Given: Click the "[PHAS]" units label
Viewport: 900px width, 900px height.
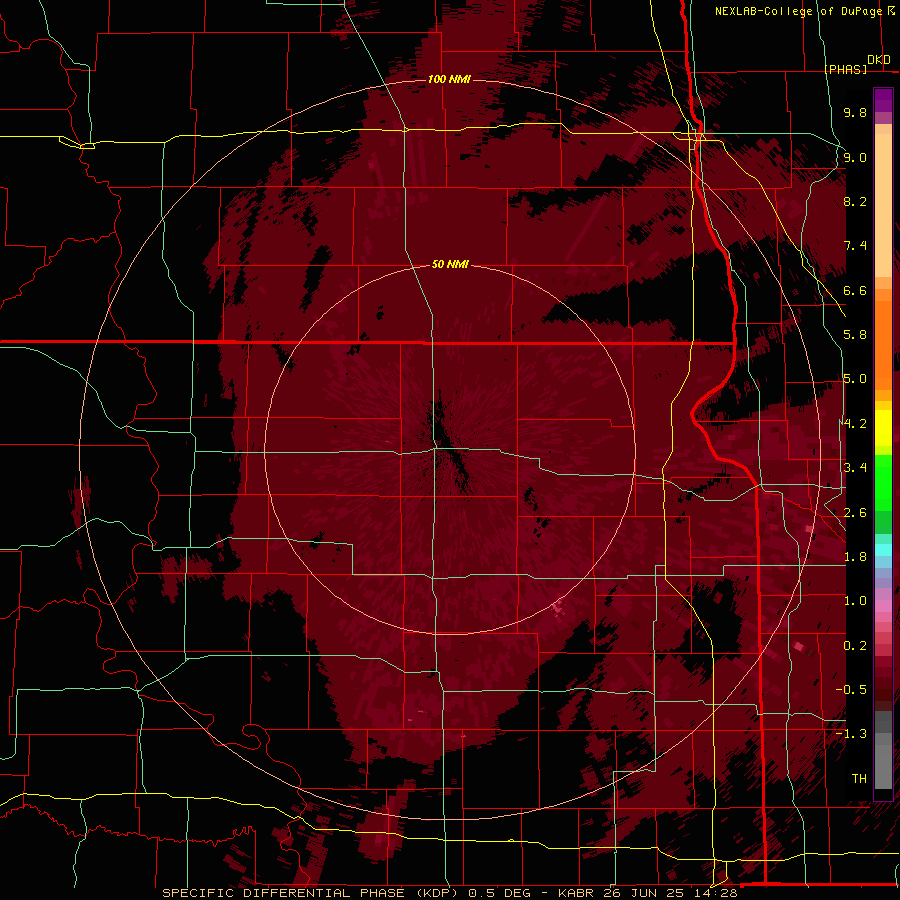Looking at the screenshot, I should click(x=845, y=69).
